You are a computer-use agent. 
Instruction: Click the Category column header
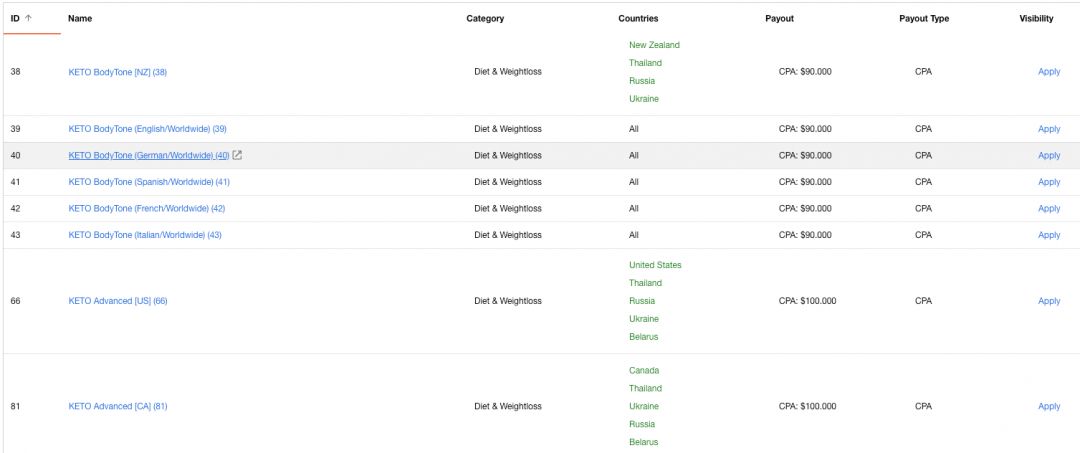[x=485, y=18]
